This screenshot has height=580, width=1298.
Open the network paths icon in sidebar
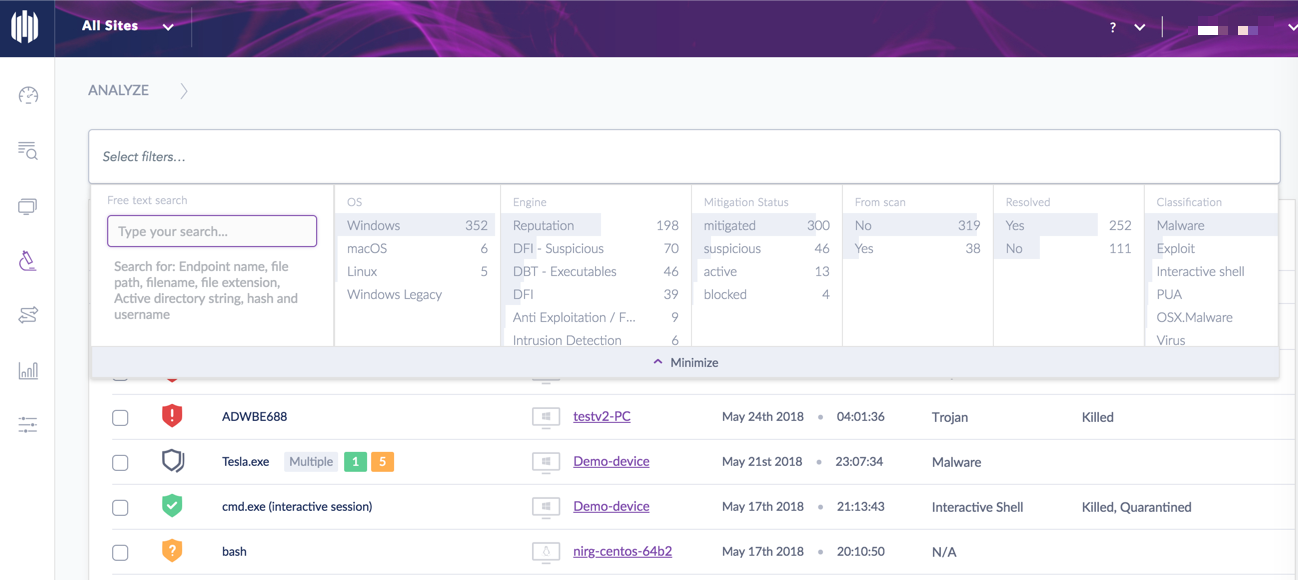pos(28,316)
